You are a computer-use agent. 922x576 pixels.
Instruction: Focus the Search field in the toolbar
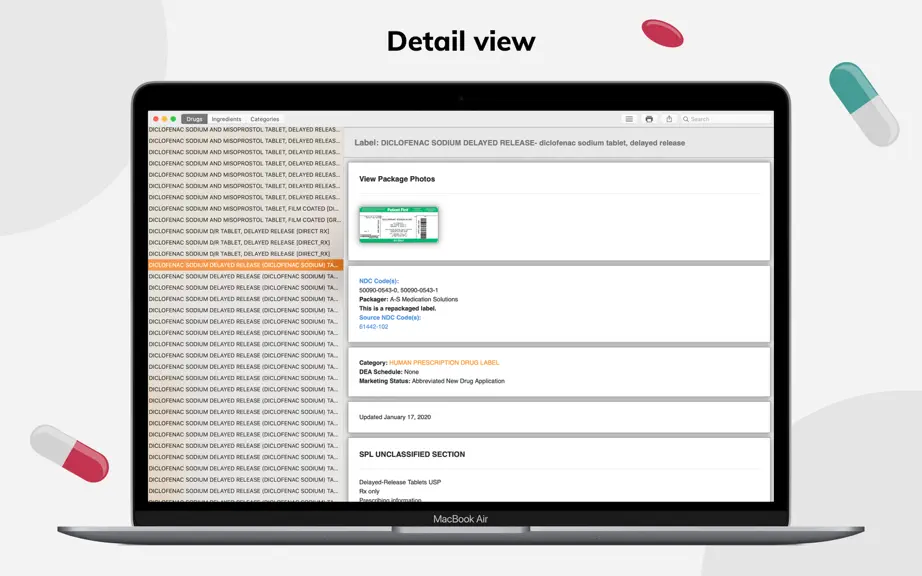[x=726, y=119]
